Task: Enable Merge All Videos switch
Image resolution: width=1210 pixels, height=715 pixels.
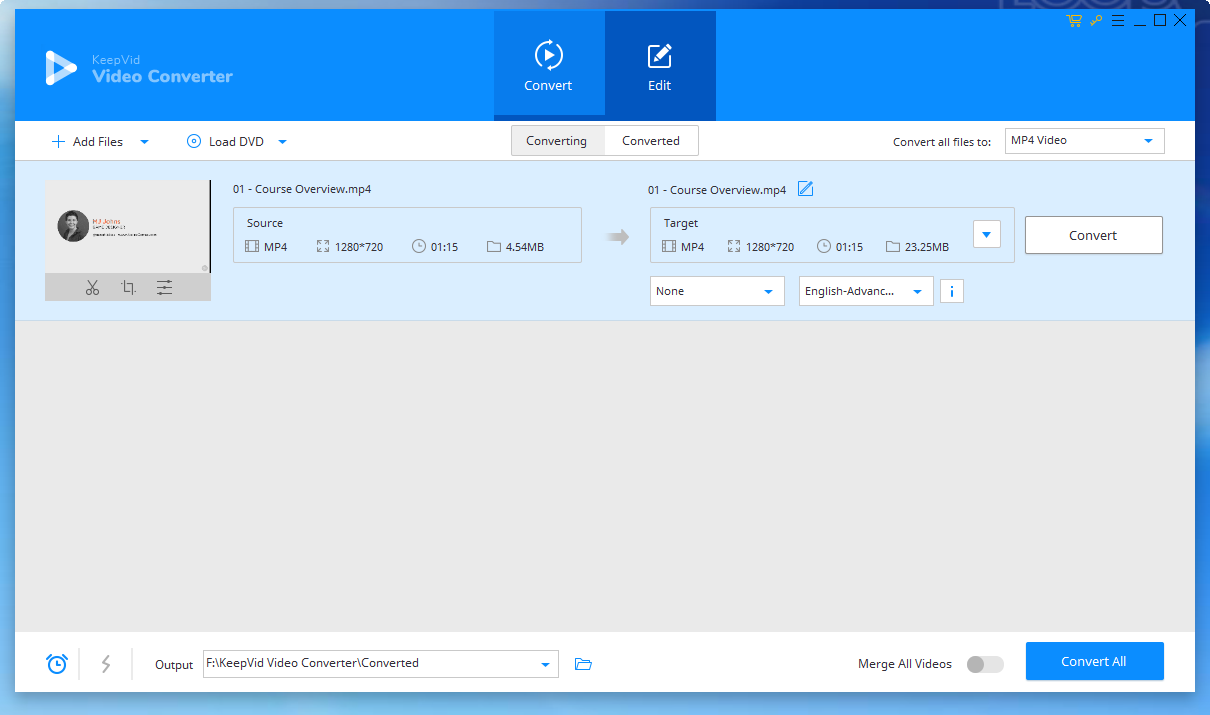Action: 984,663
